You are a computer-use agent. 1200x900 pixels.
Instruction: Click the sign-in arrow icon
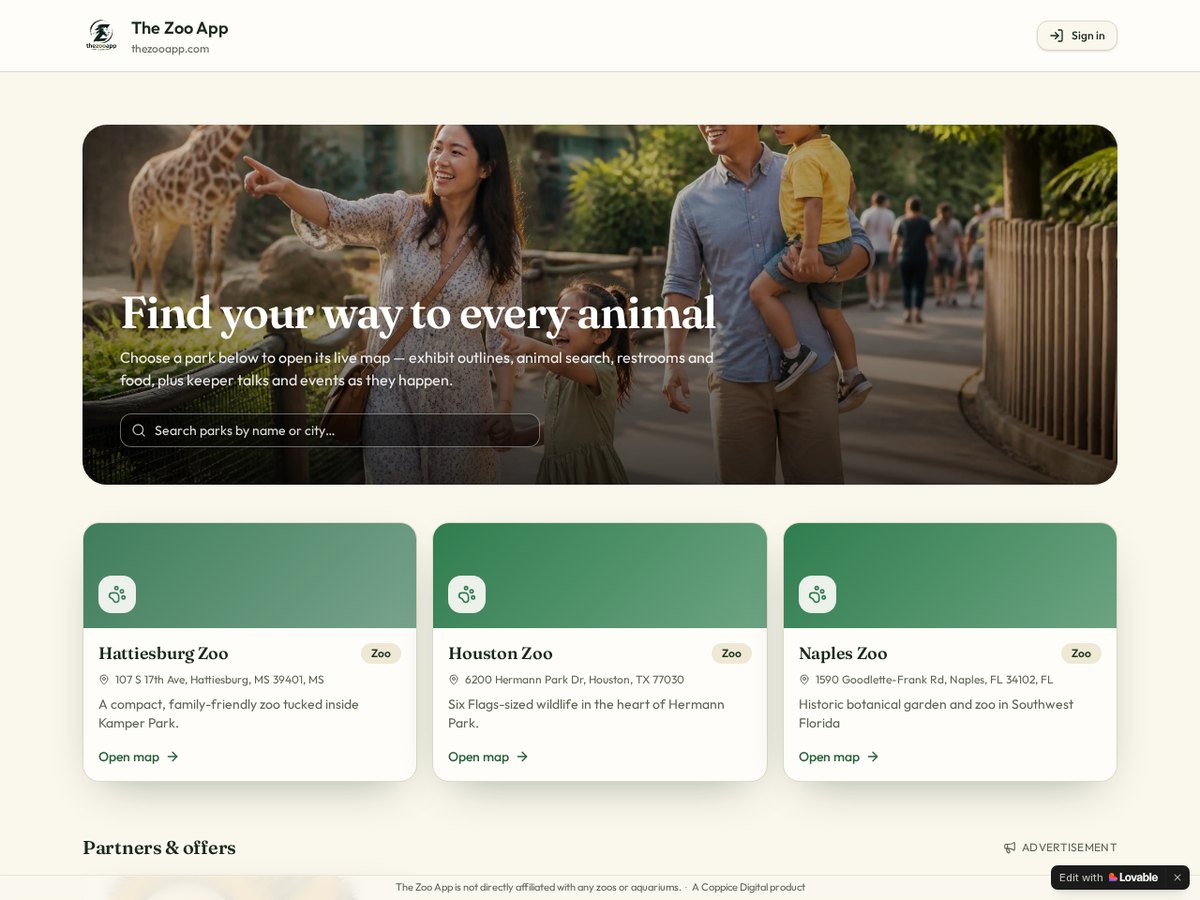[x=1056, y=36]
